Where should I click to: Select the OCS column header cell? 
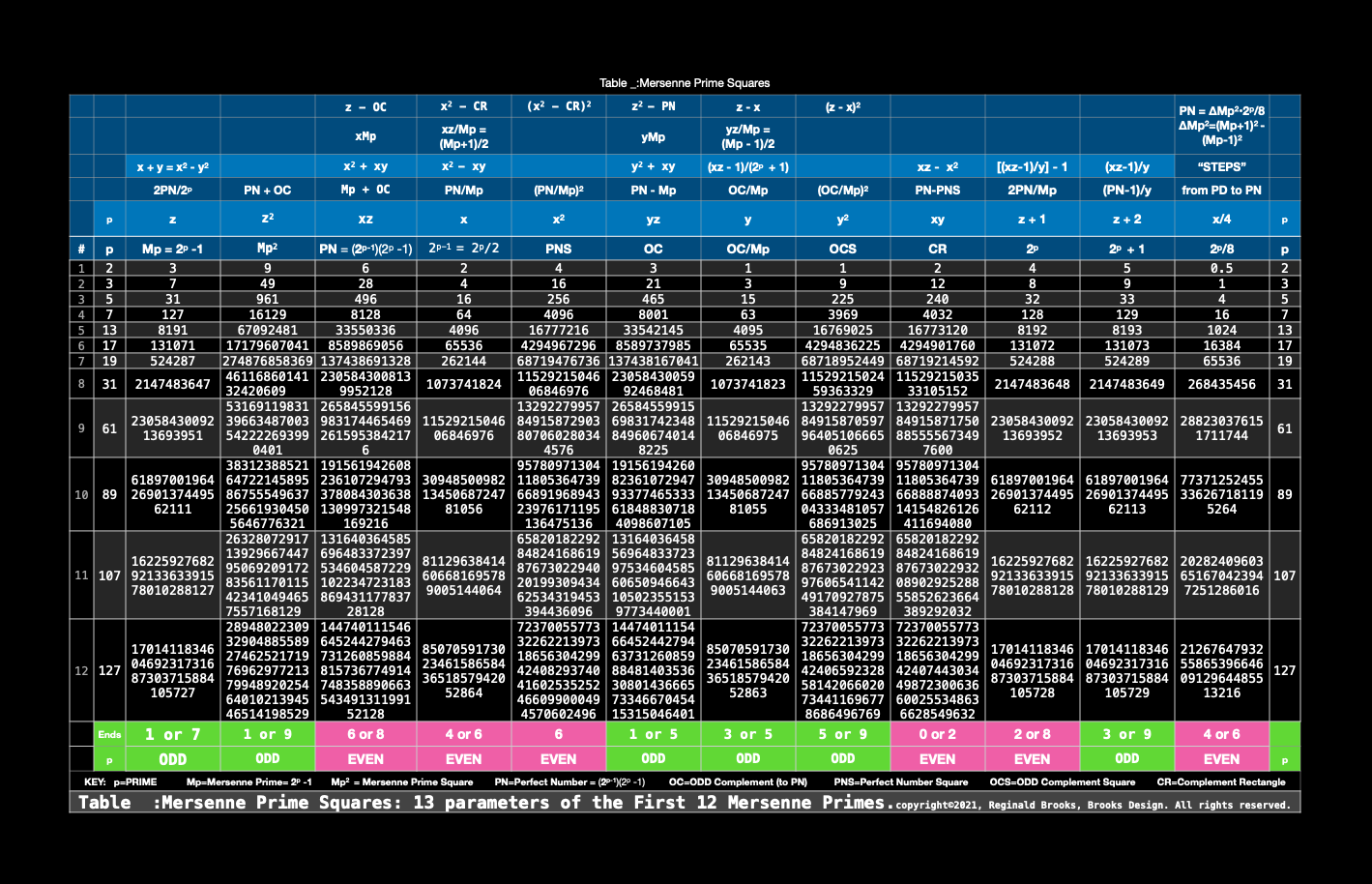click(842, 249)
